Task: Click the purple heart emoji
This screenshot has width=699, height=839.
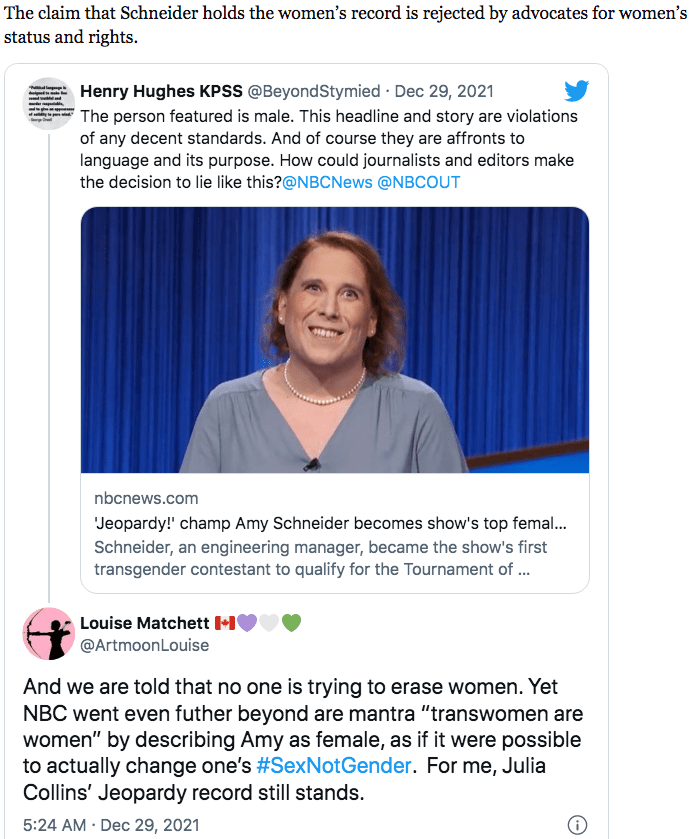Action: [247, 623]
